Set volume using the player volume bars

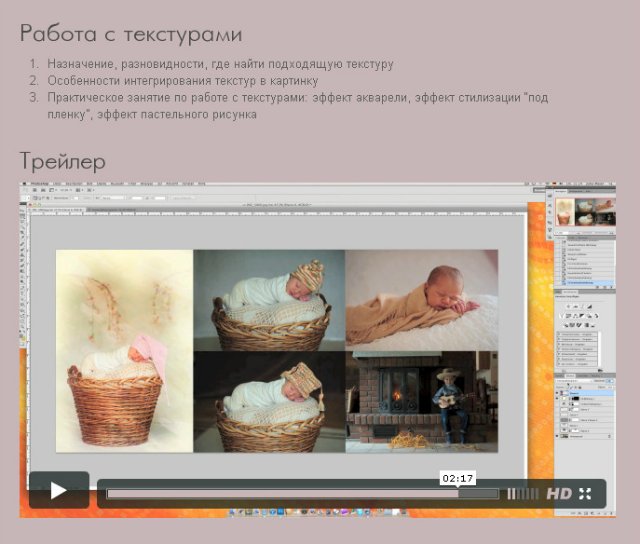tap(523, 493)
